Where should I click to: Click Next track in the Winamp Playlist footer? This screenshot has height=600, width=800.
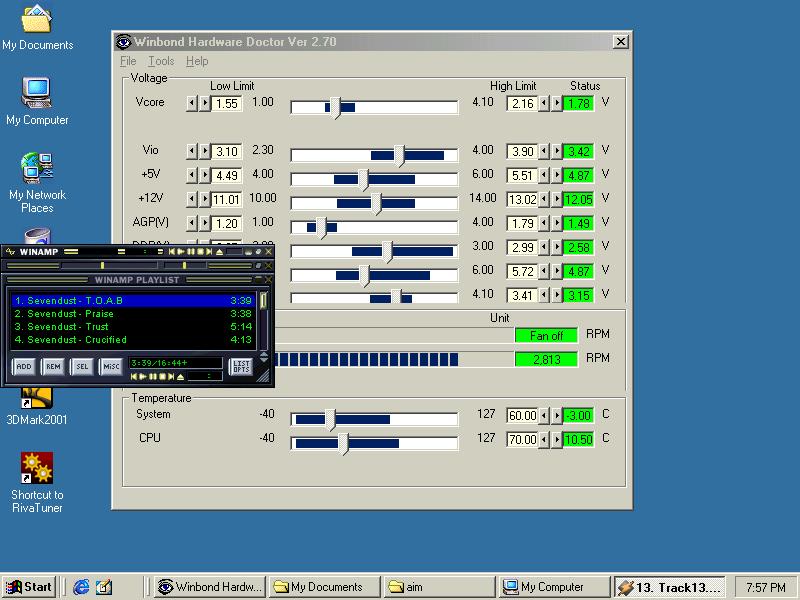pos(171,377)
